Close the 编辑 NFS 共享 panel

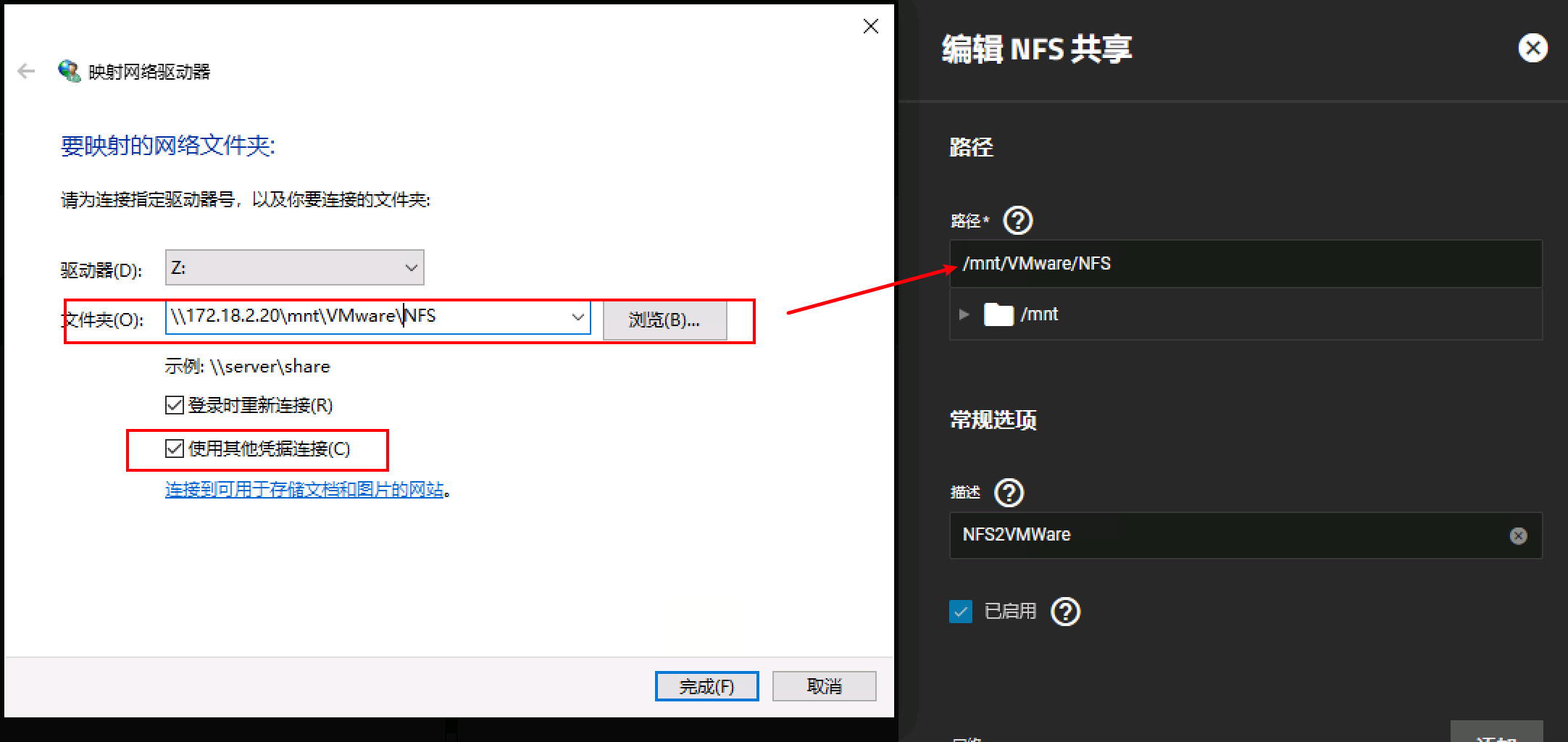point(1532,49)
